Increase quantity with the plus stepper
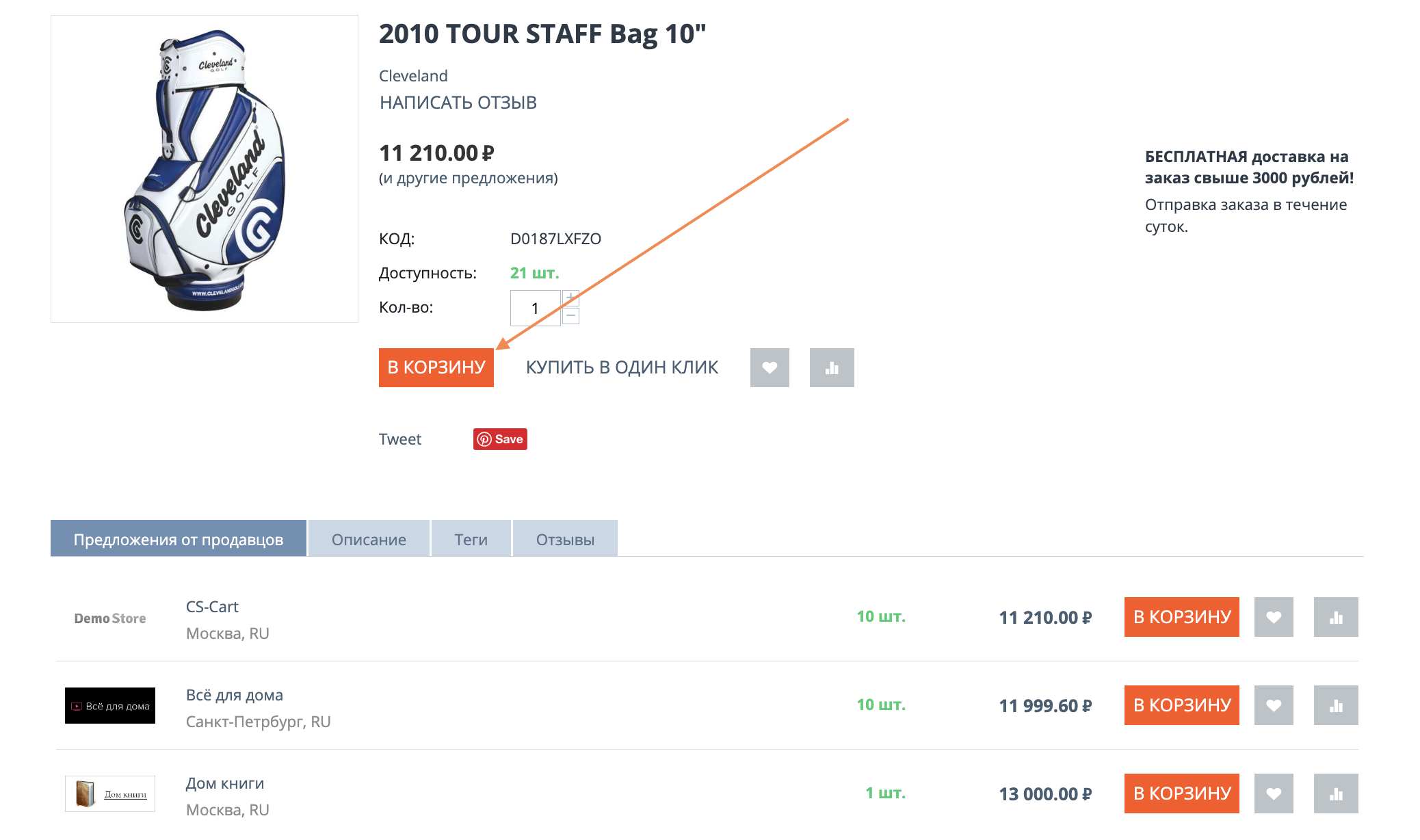This screenshot has width=1420, height=840. click(570, 298)
